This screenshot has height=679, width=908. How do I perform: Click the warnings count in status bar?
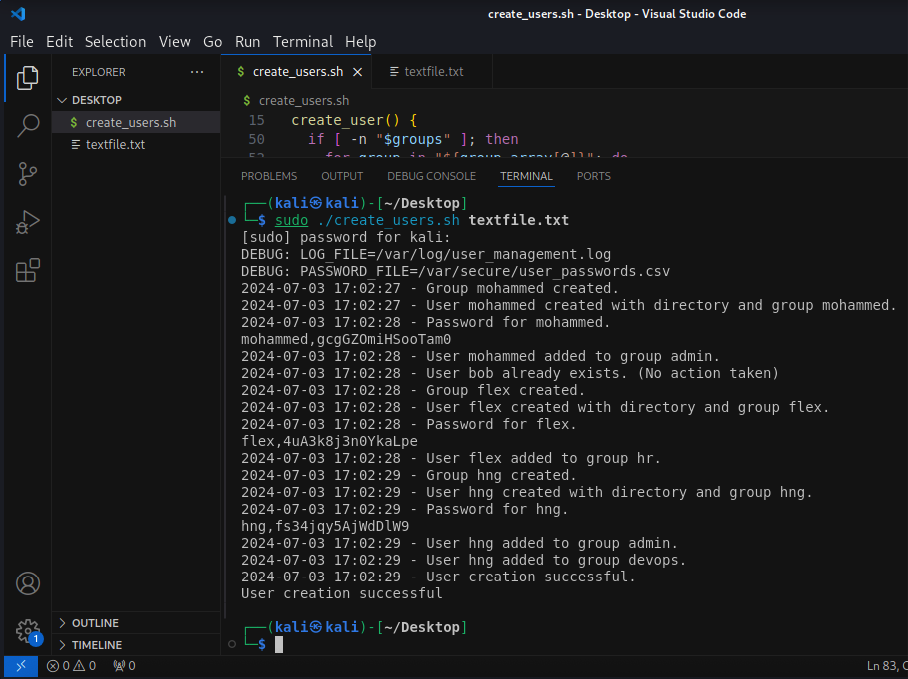[x=85, y=666]
